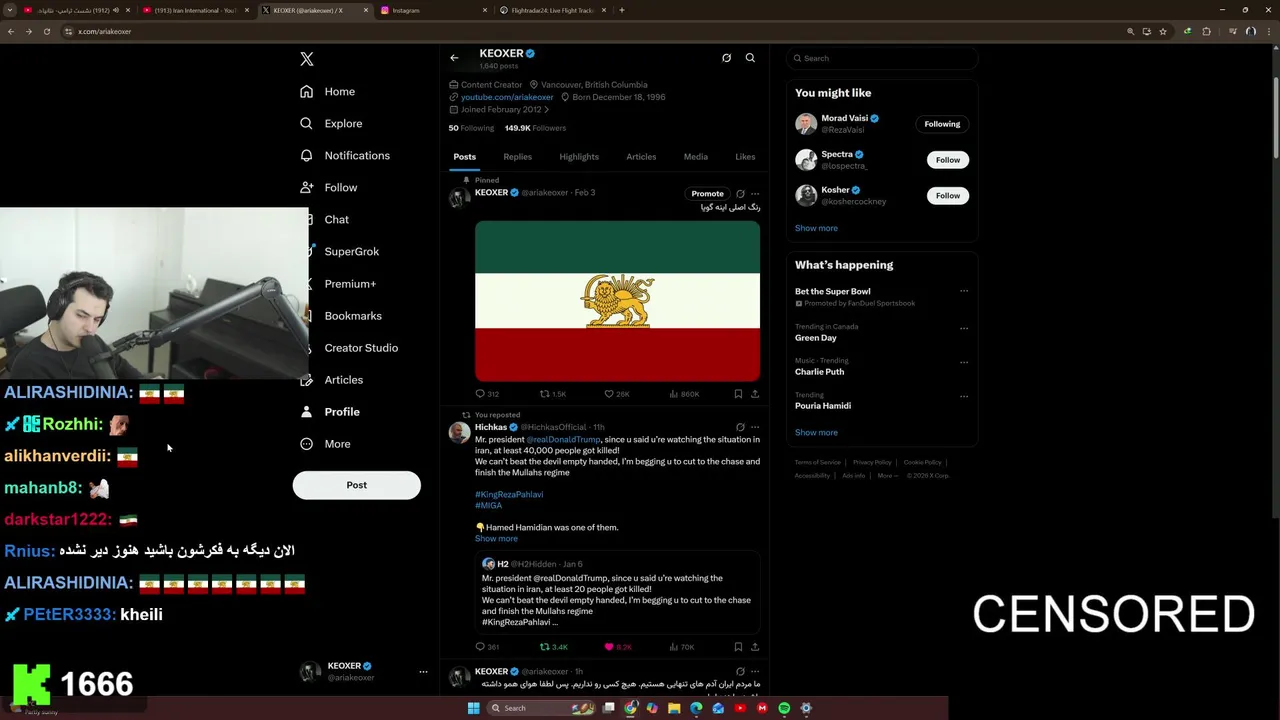
Task: Like the pinned post with 26K likes
Action: (616, 394)
